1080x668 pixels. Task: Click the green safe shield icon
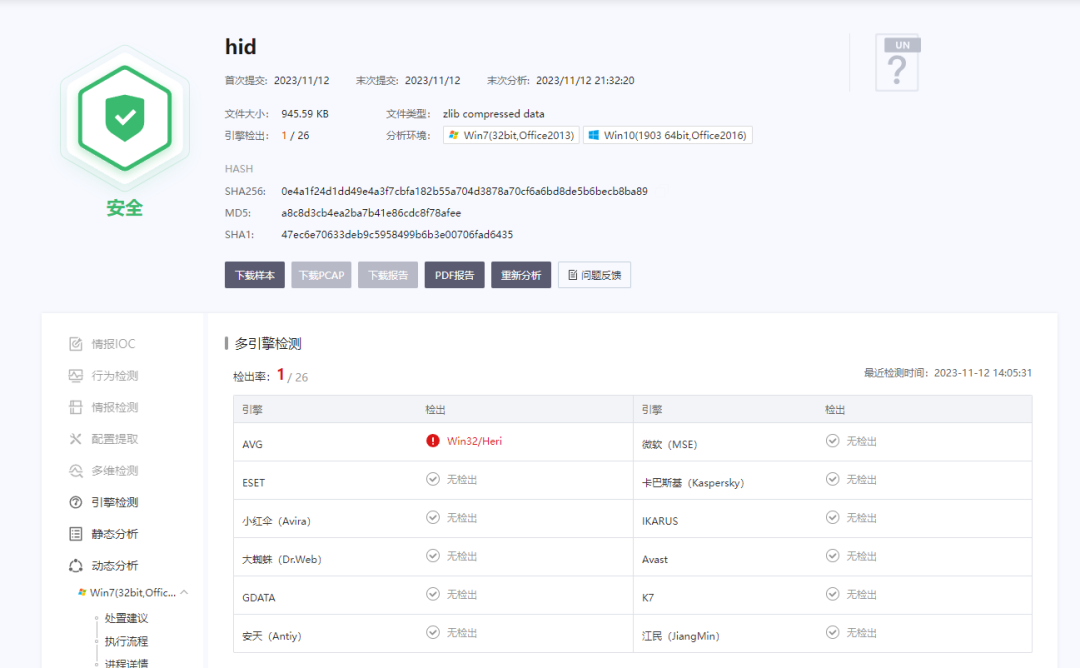tap(125, 118)
